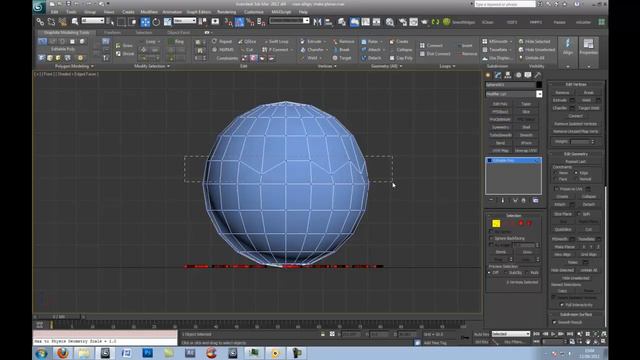Toggle the By Vertex checkbox

click(x=491, y=231)
